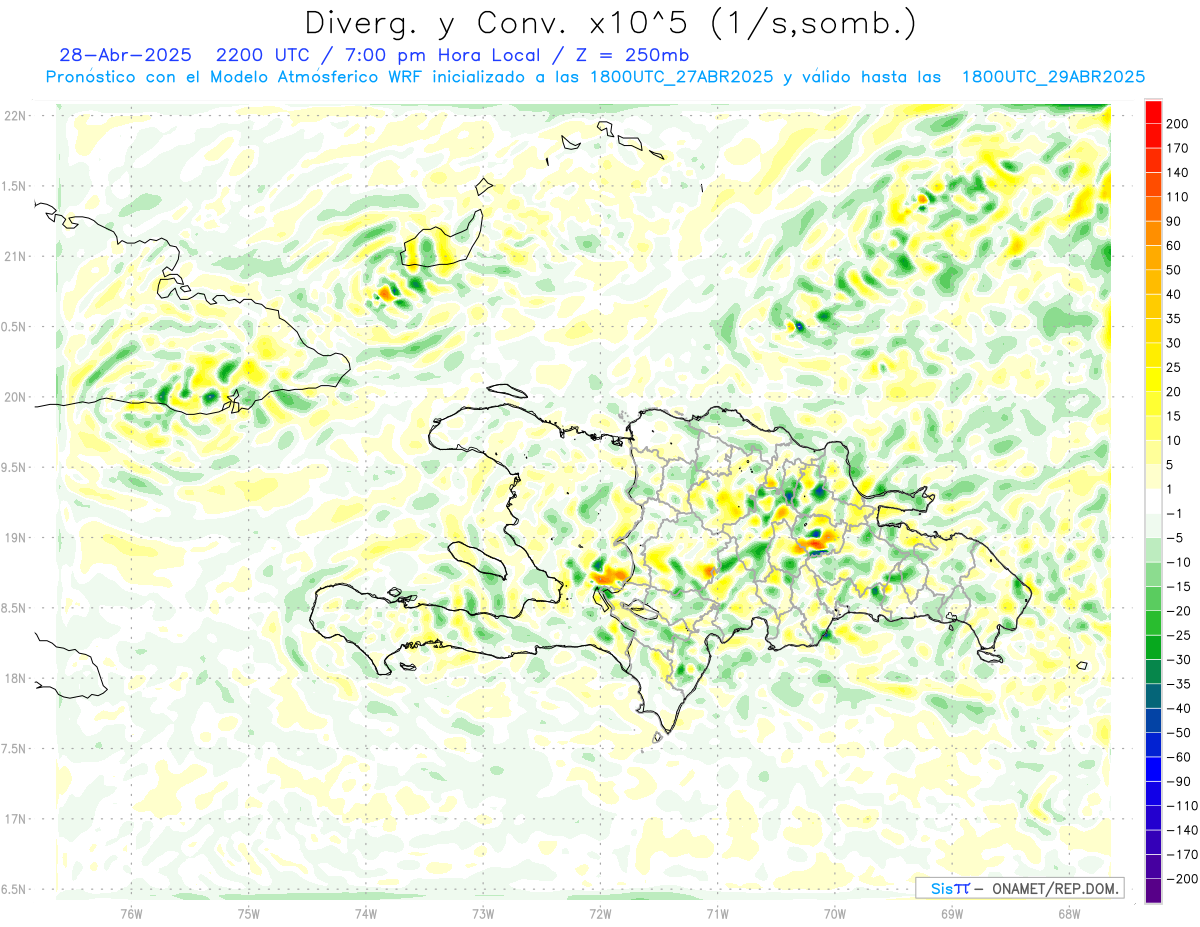Click the '19N' latitude axis label
1200x927 pixels.
15,538
